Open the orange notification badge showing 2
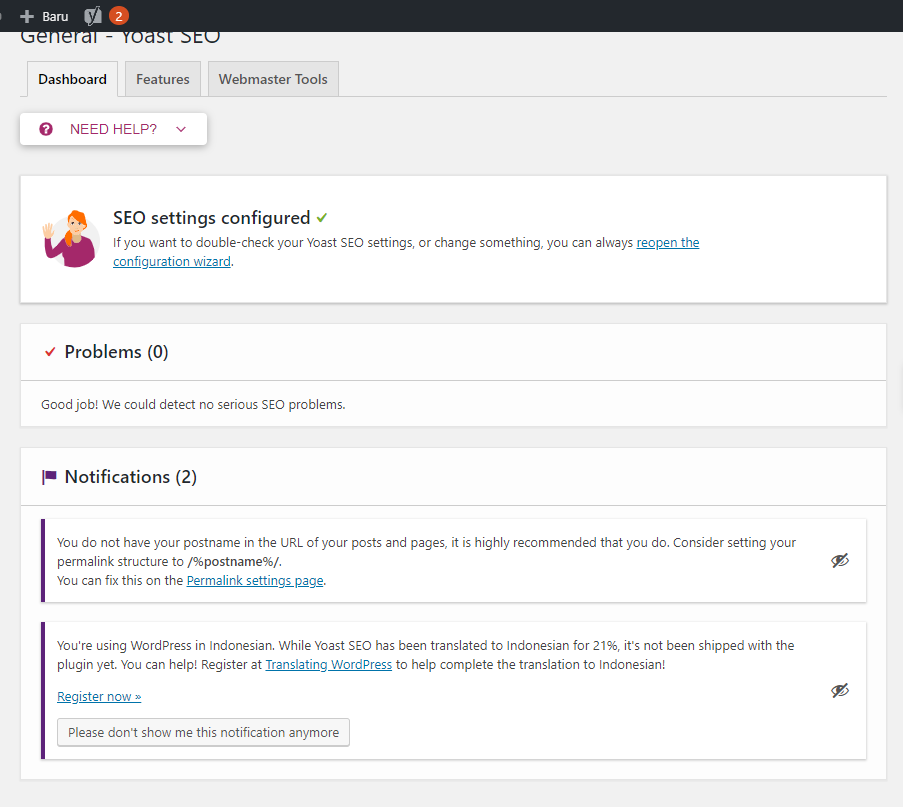Viewport: 903px width, 807px height. [x=119, y=16]
